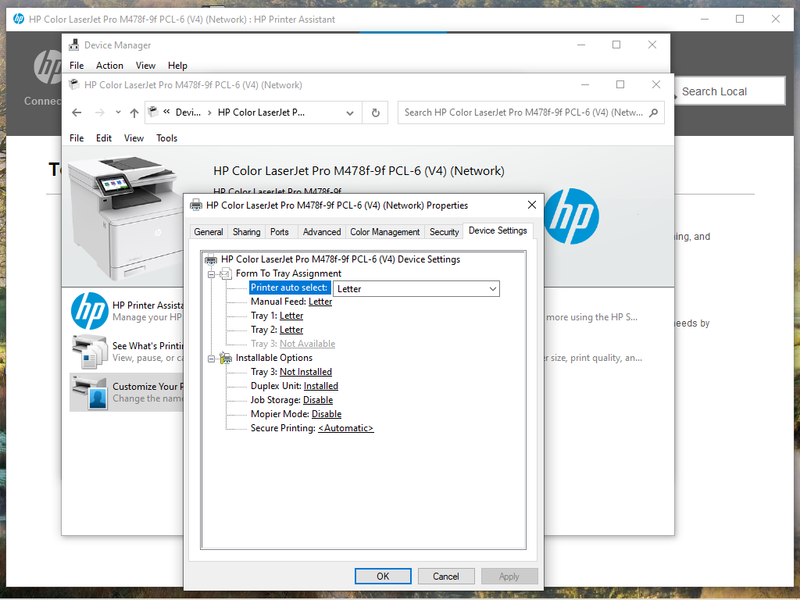Click address bar location icon
800x600 pixels.
click(x=154, y=112)
